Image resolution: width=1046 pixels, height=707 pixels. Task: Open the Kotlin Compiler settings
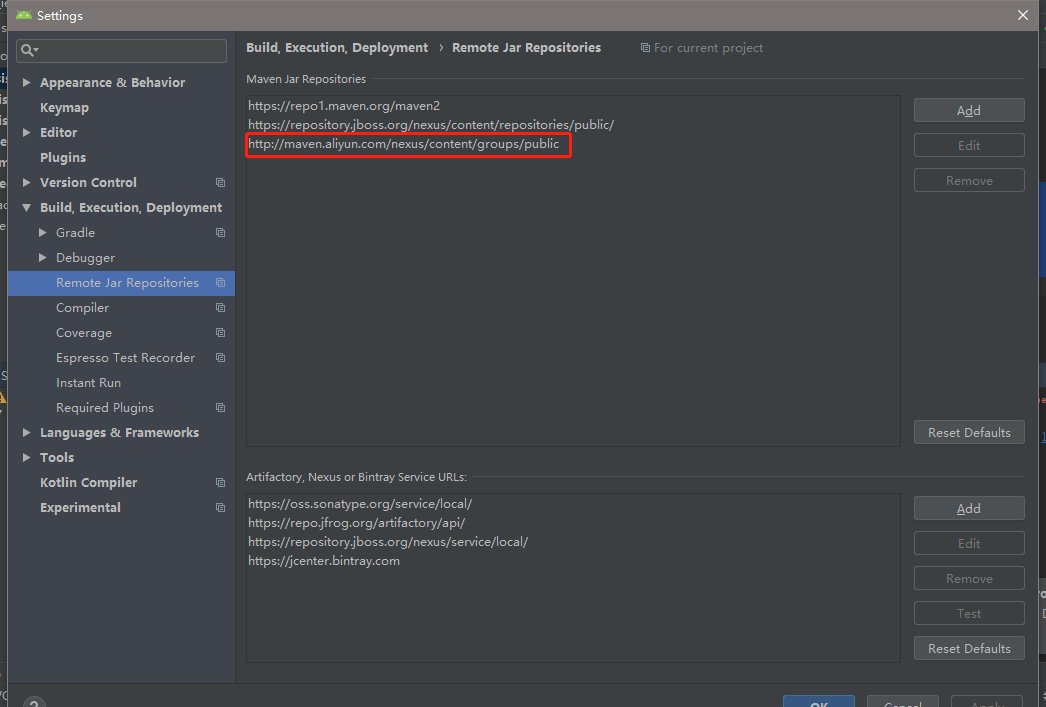coord(88,482)
